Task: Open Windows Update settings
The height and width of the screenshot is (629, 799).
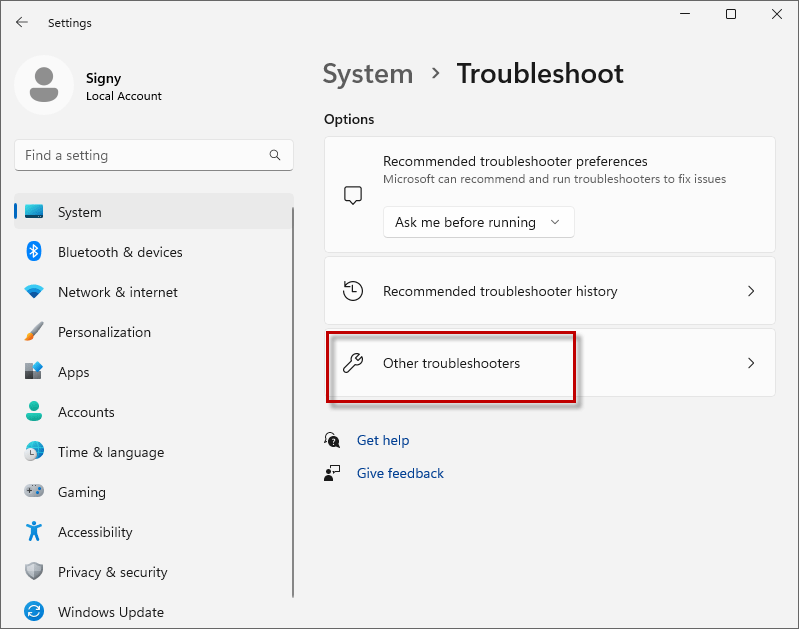Action: pos(154,611)
